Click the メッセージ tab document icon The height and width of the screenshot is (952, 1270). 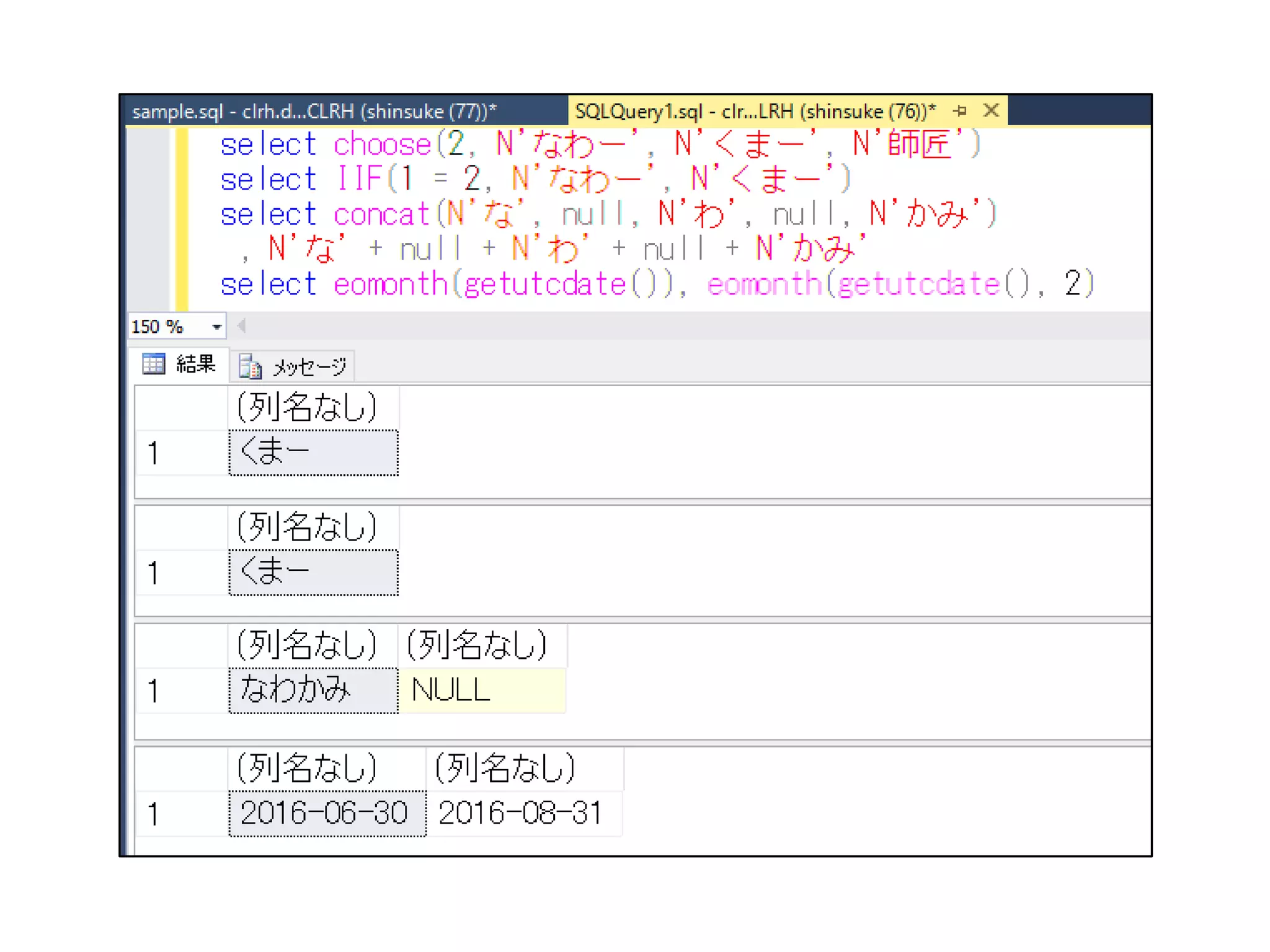(x=250, y=367)
